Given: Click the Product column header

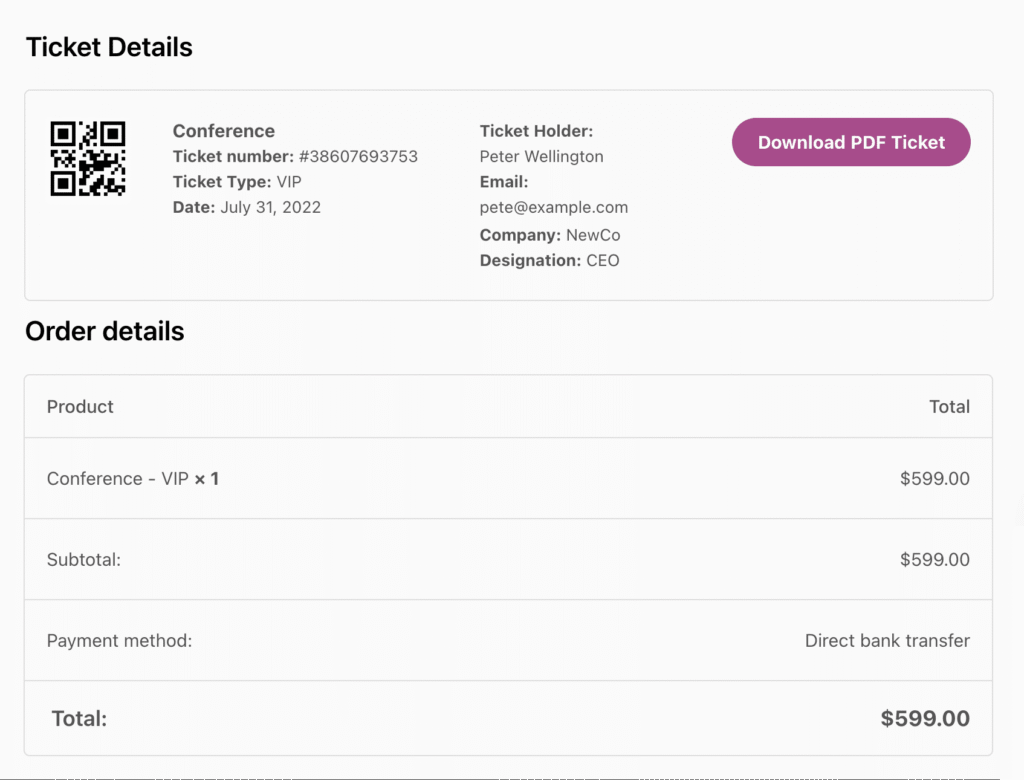Looking at the screenshot, I should 80,406.
